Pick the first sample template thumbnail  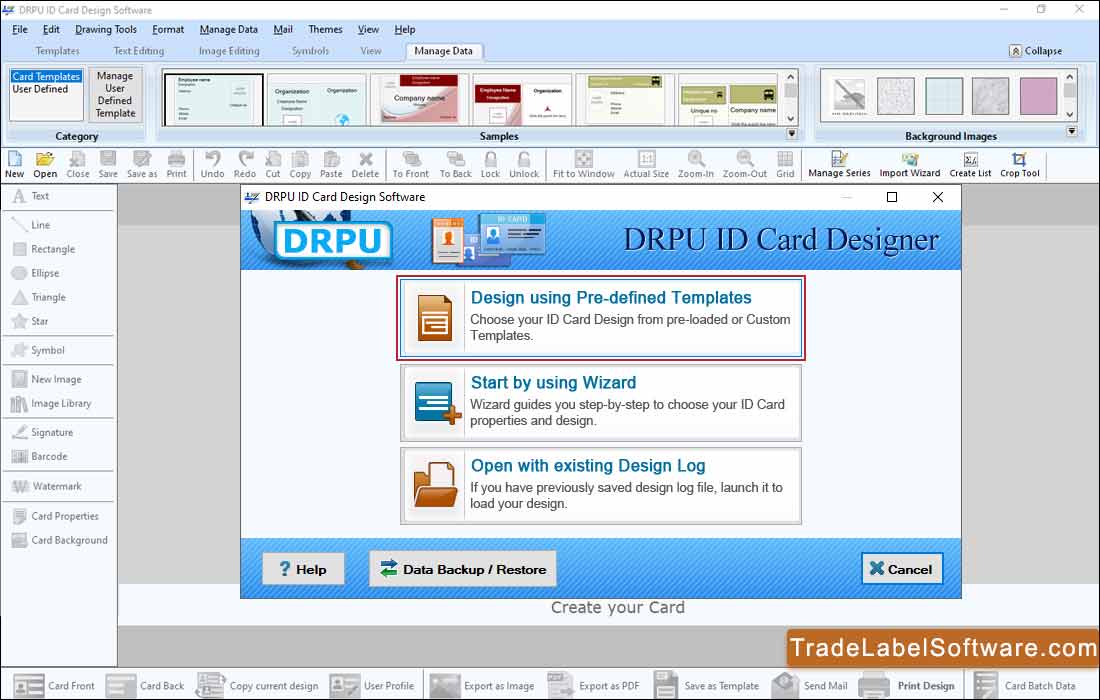(x=213, y=100)
